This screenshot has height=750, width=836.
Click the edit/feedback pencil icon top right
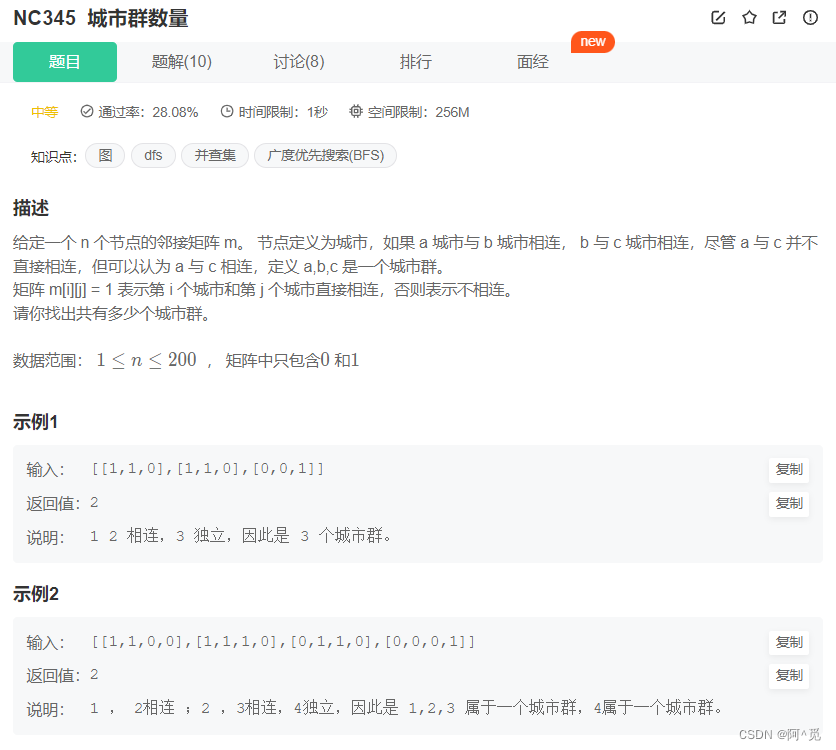click(x=718, y=17)
